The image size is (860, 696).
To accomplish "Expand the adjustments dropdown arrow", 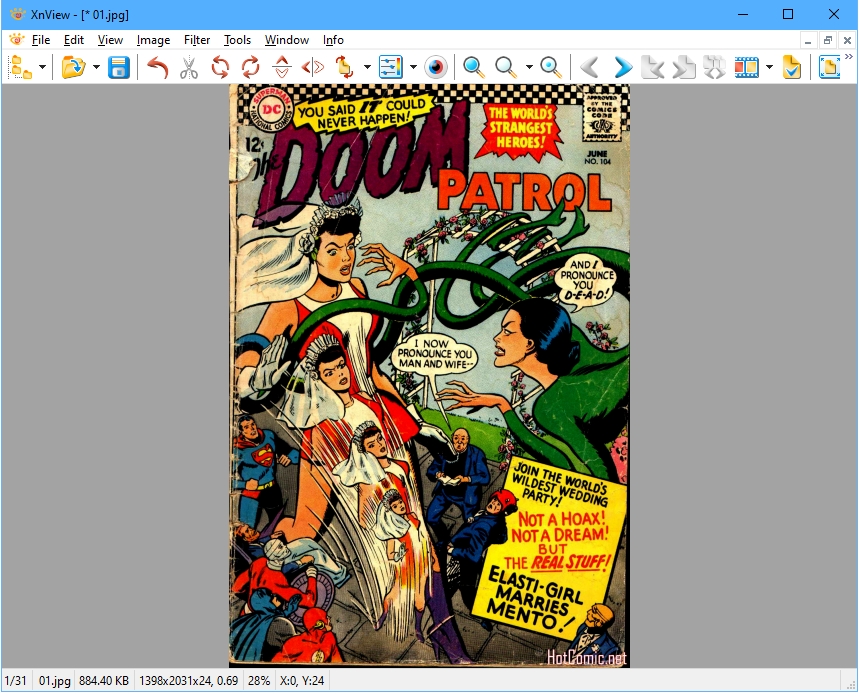I will click(413, 67).
